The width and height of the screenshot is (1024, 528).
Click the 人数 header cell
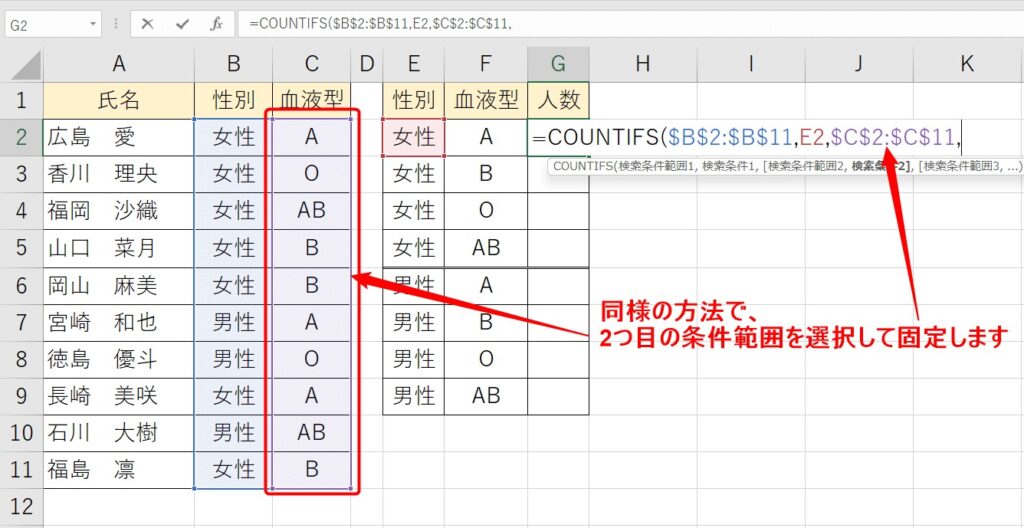[558, 100]
